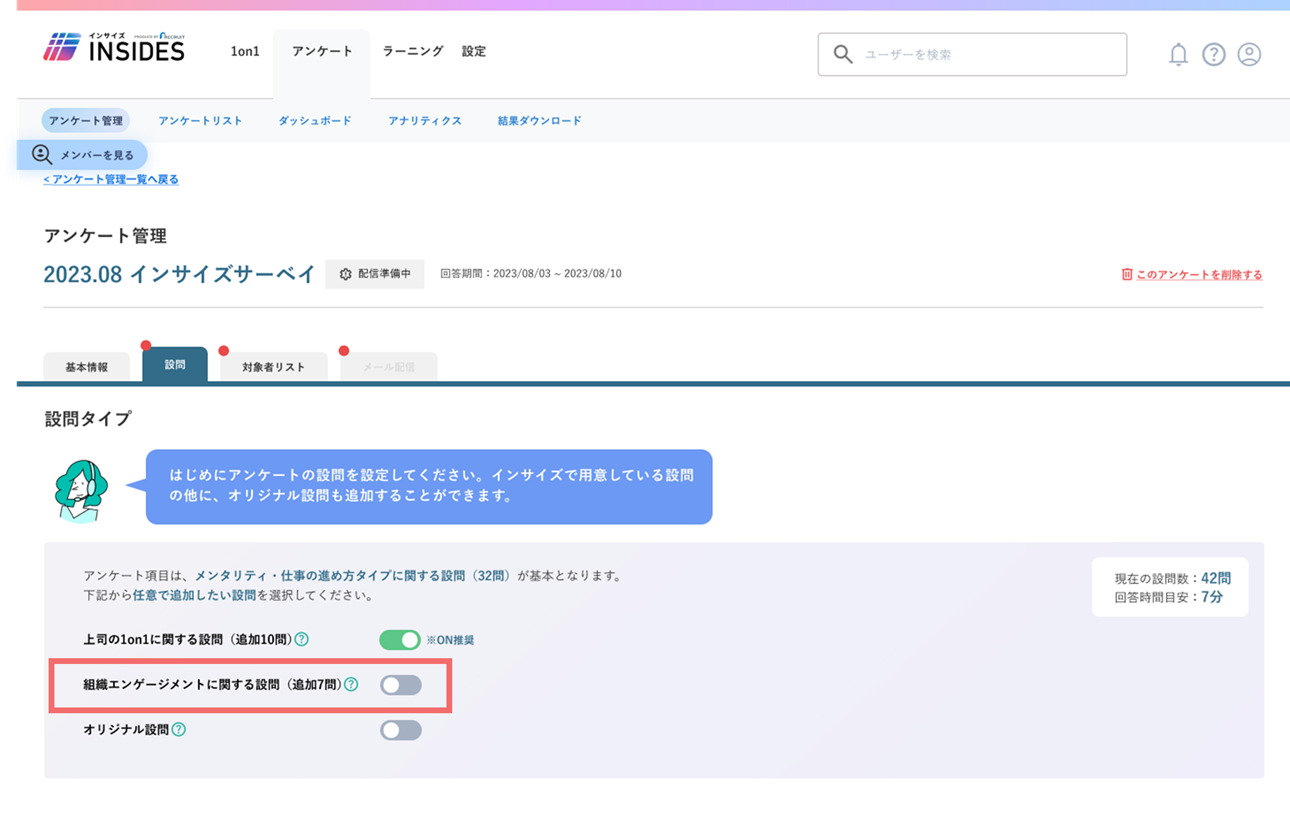Switch to the 対象者リスト tab
The height and width of the screenshot is (813, 1290).
click(274, 367)
